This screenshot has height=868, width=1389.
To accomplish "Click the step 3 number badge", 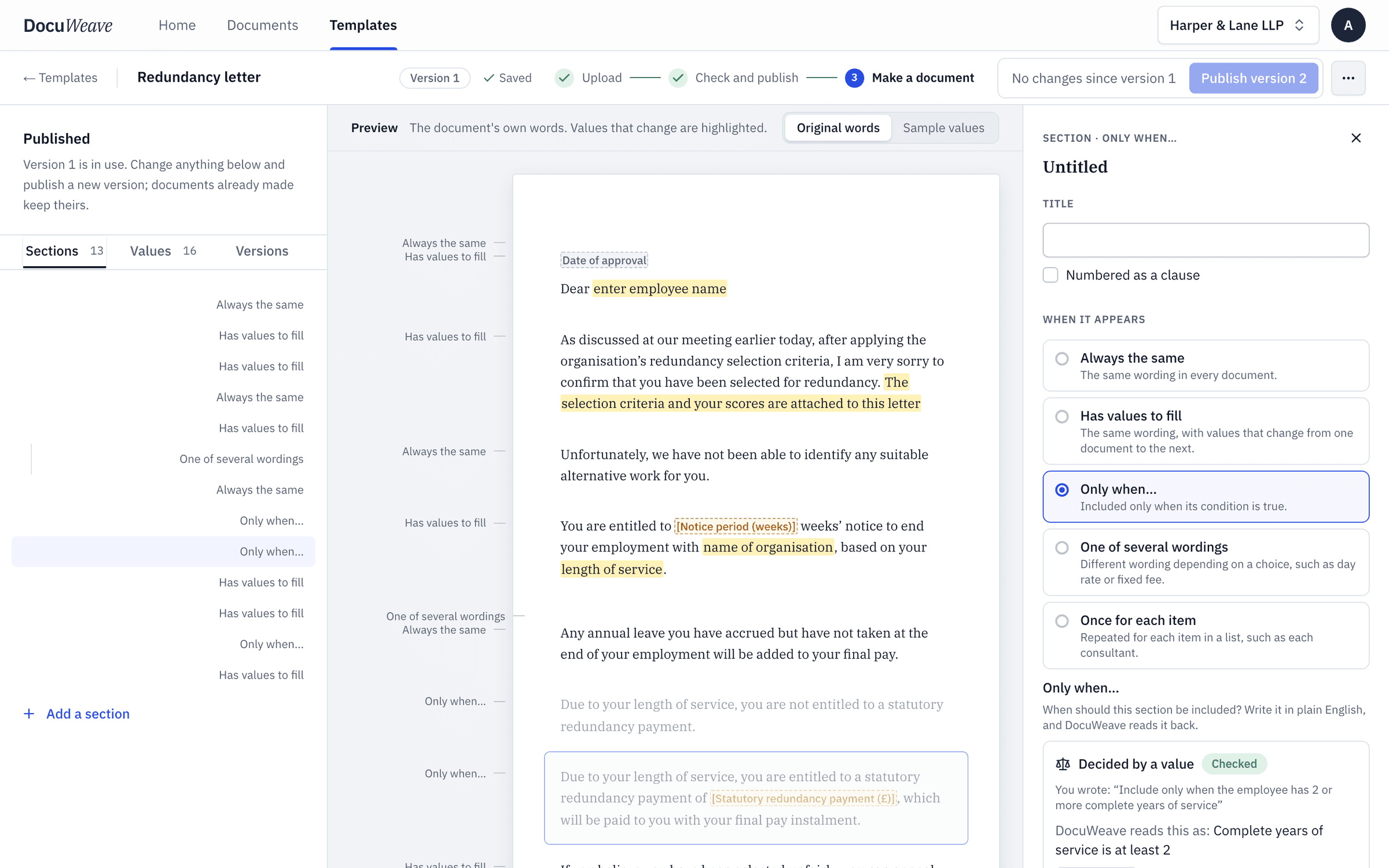I will [x=854, y=78].
